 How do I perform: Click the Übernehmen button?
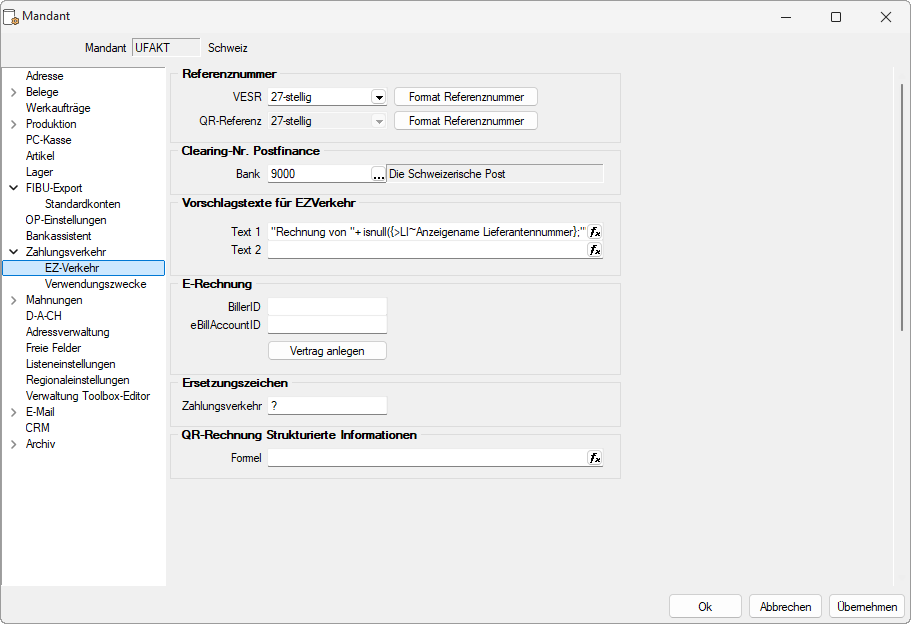pyautogui.click(x=866, y=606)
